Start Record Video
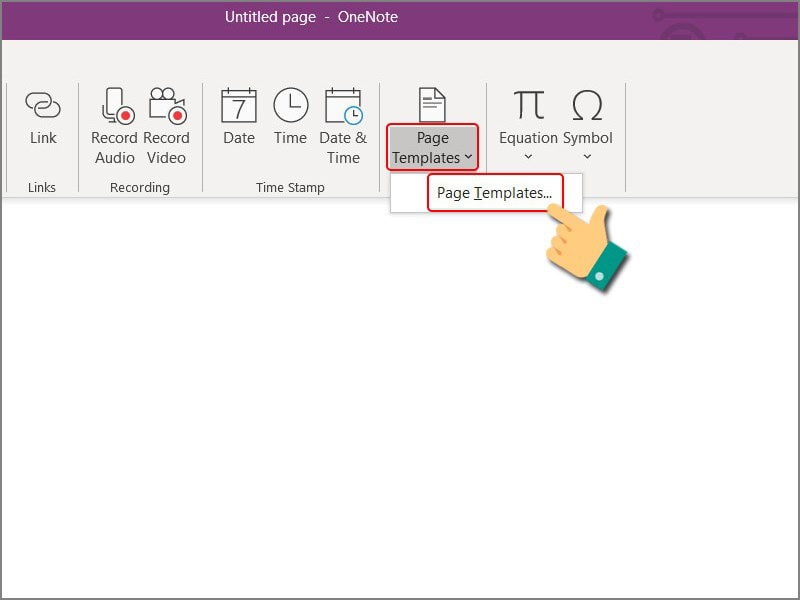 [x=166, y=126]
